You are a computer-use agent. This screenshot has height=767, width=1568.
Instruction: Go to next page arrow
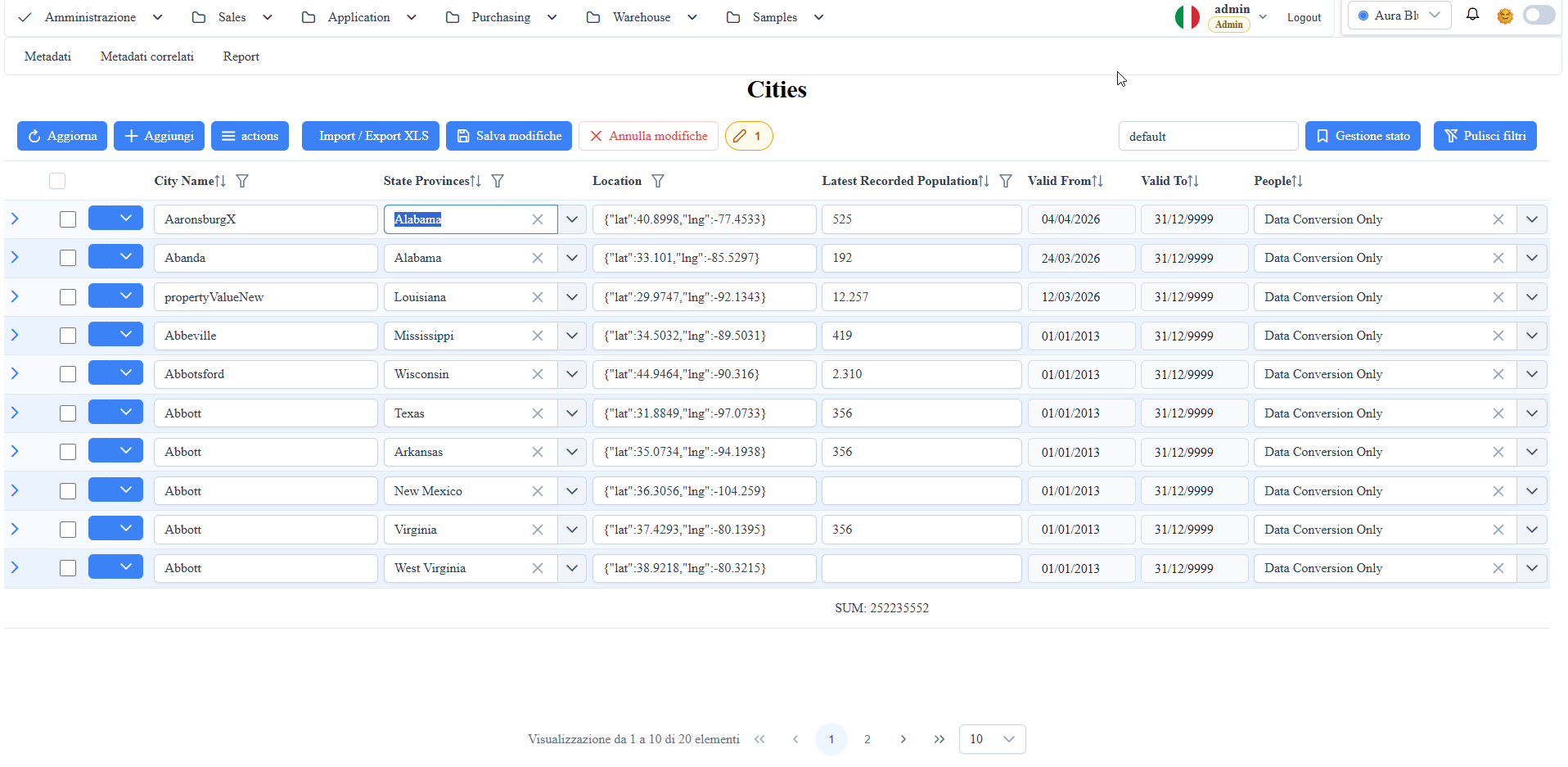click(x=903, y=739)
